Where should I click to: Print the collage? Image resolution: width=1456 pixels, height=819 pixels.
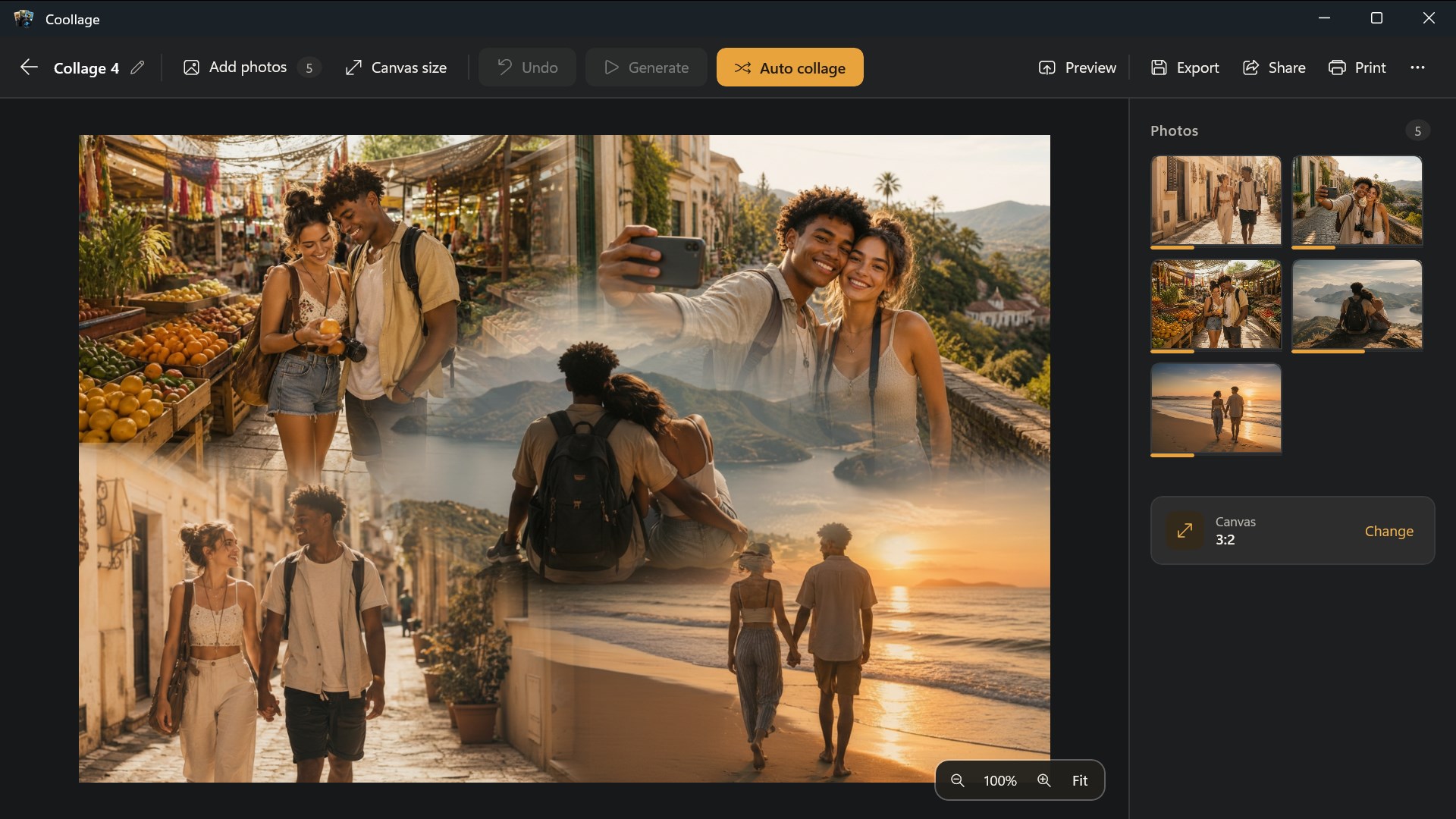point(1357,67)
